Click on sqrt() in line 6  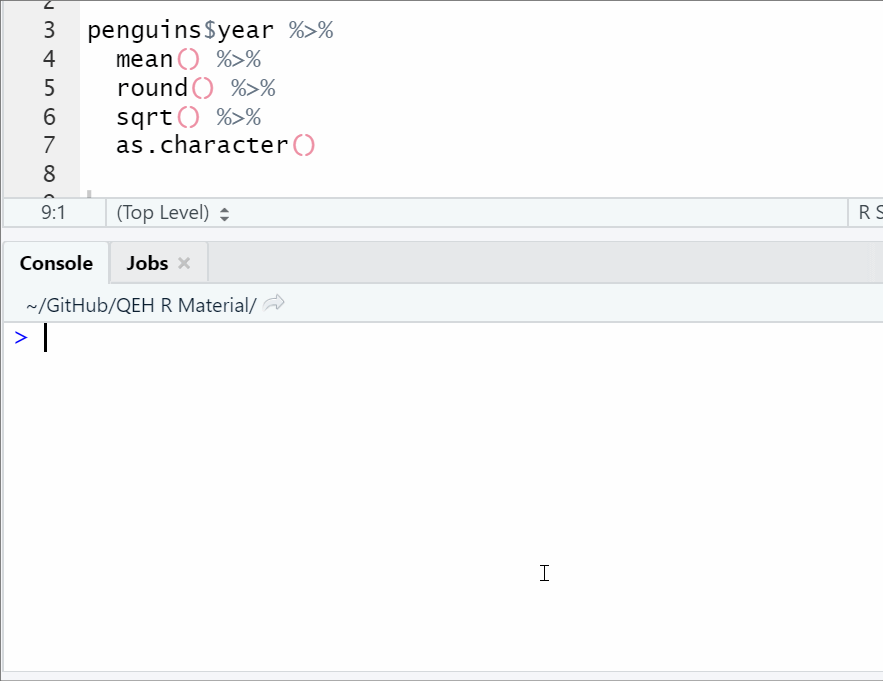(x=158, y=117)
